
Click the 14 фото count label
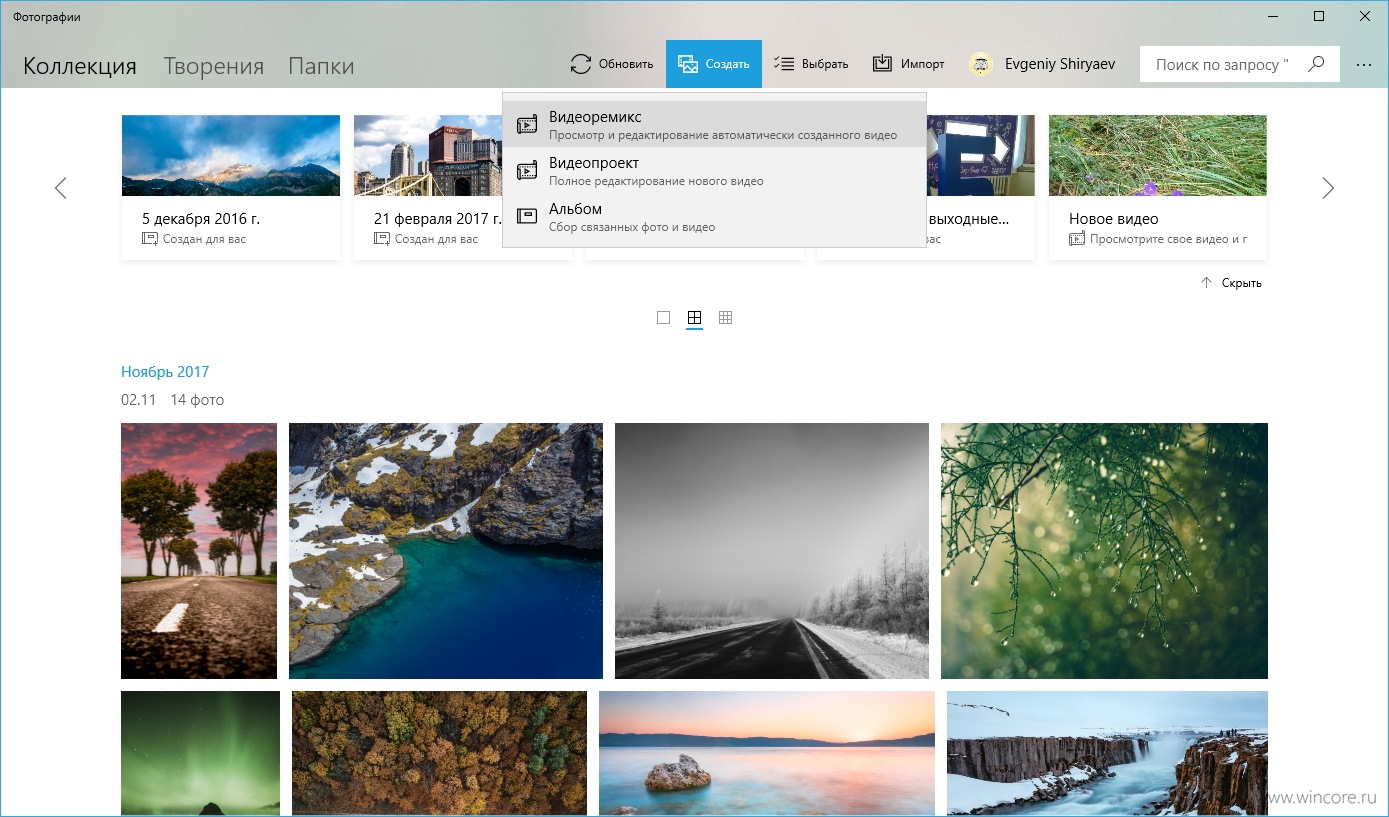(x=197, y=400)
